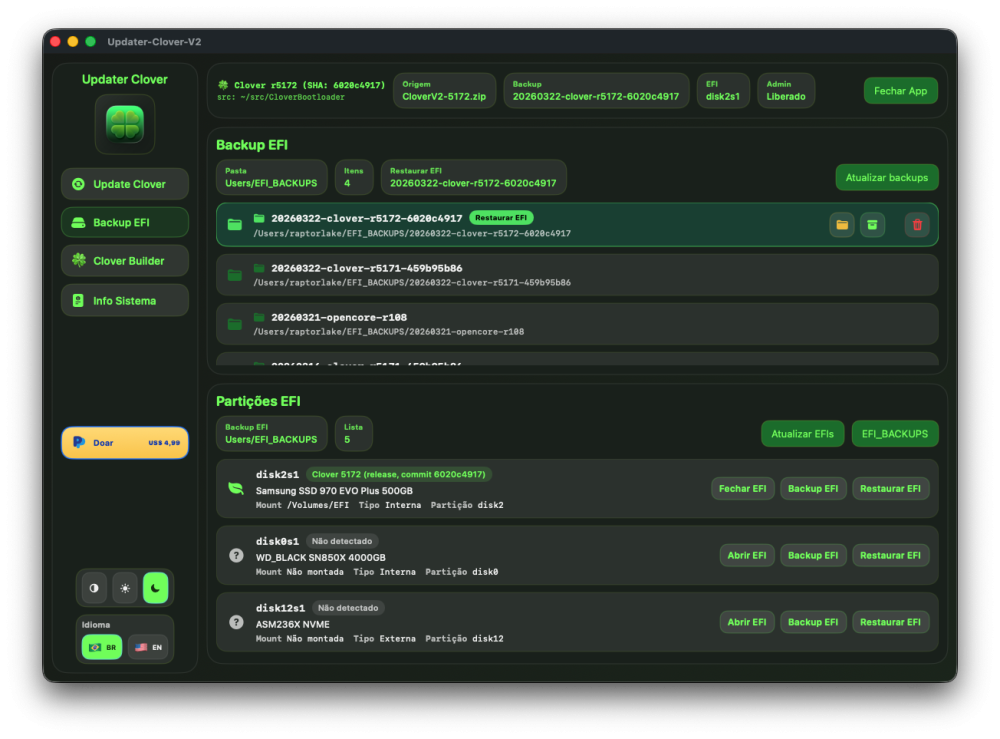Click the folder icon of the r5171-459b95b86 row
The height and width of the screenshot is (739, 1000).
(235, 275)
